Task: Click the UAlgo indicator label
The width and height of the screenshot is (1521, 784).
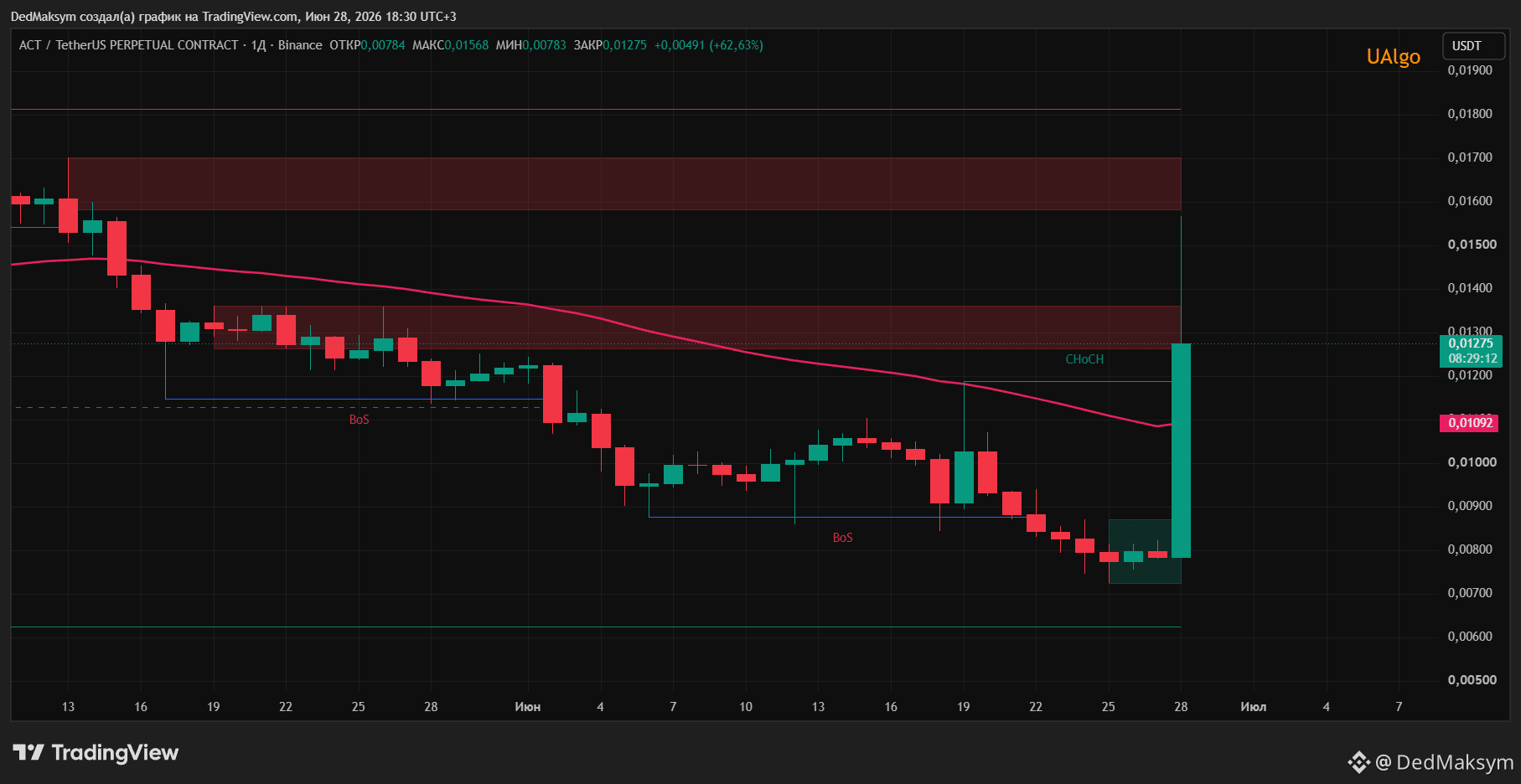Action: pyautogui.click(x=1394, y=57)
